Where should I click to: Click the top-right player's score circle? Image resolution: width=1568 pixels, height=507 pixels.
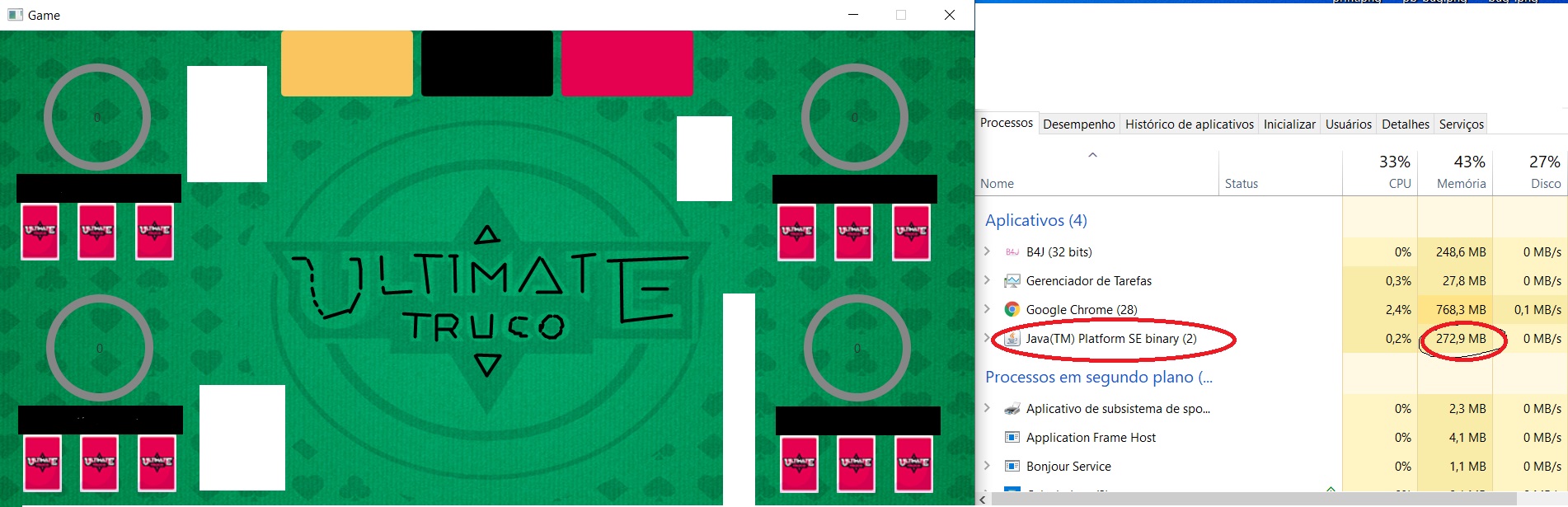click(x=855, y=117)
